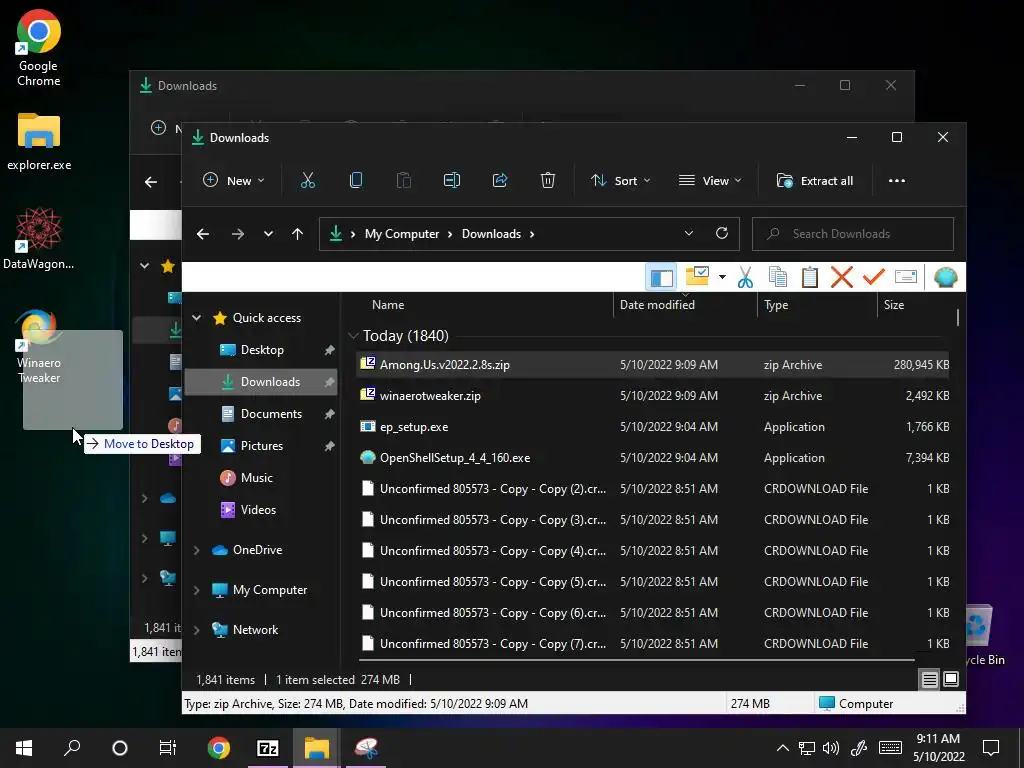Open the address bar history dropdown chevron

(x=688, y=233)
